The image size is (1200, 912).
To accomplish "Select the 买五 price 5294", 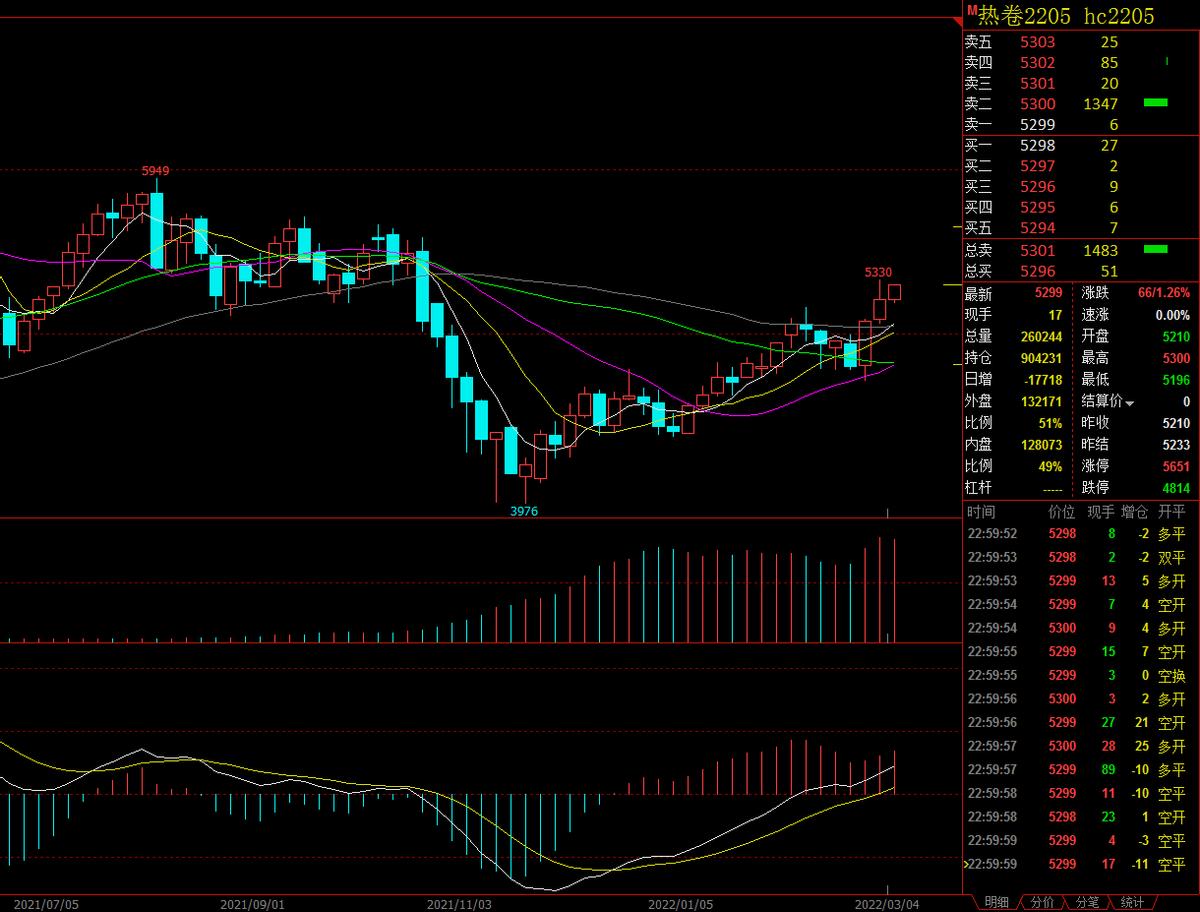I will [x=1037, y=229].
